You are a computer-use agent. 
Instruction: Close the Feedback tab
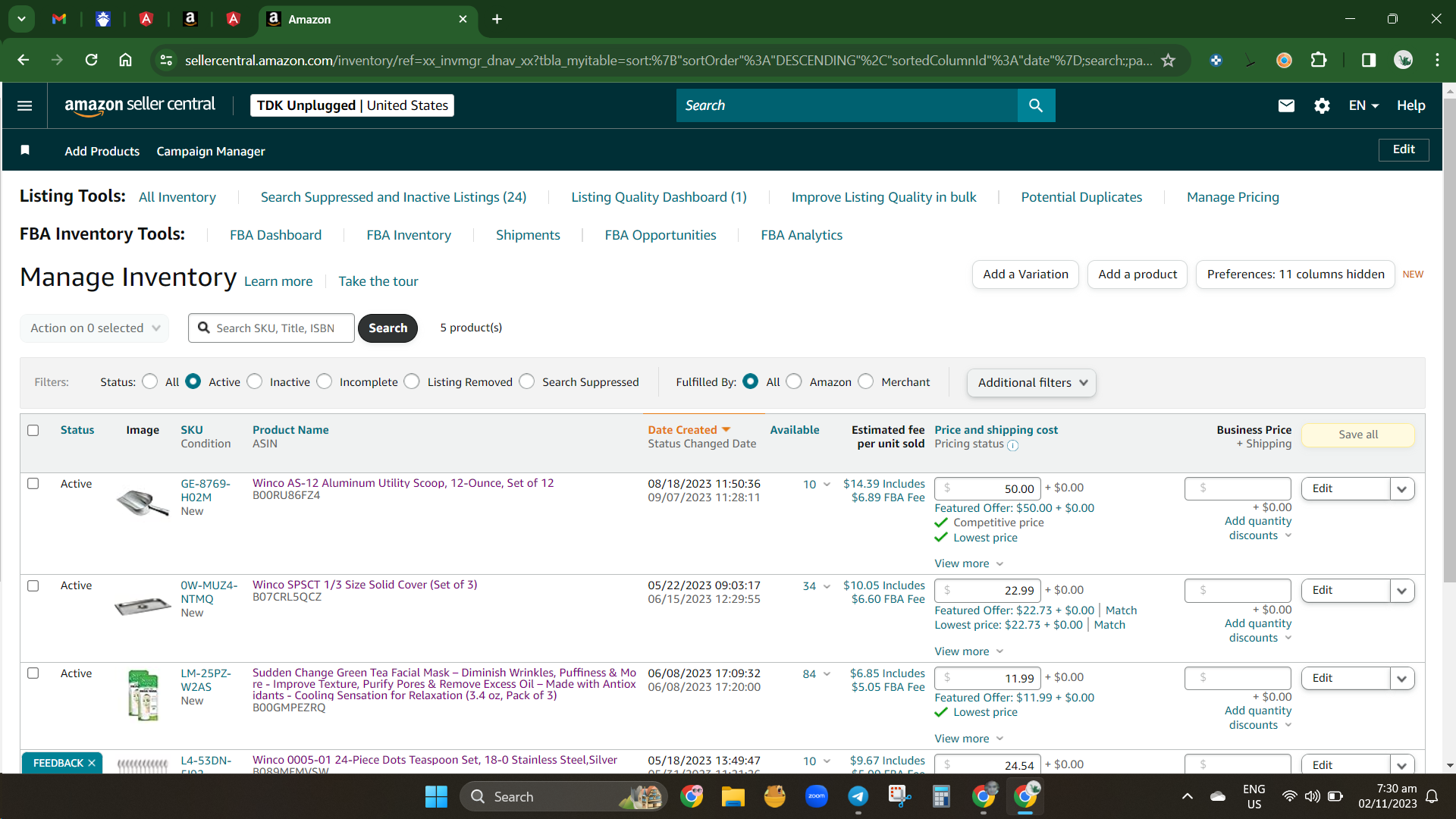92,763
